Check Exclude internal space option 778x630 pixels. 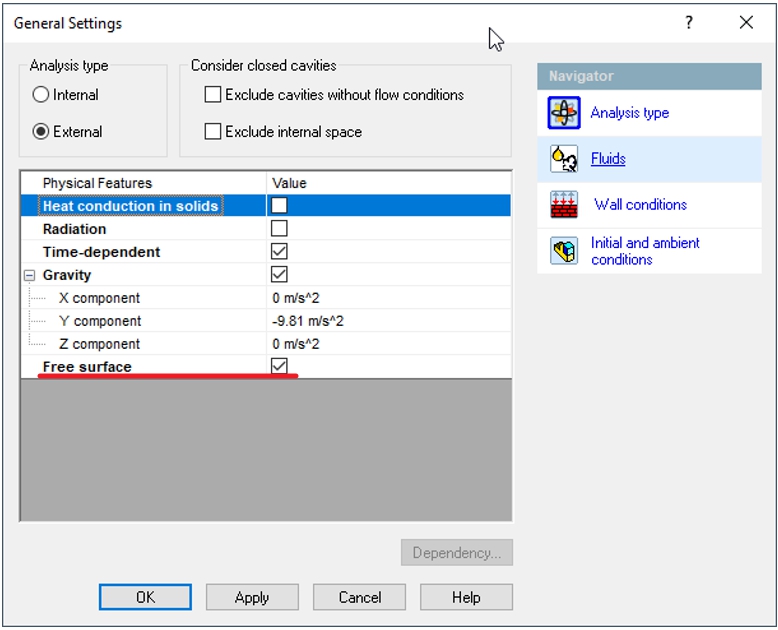click(213, 132)
